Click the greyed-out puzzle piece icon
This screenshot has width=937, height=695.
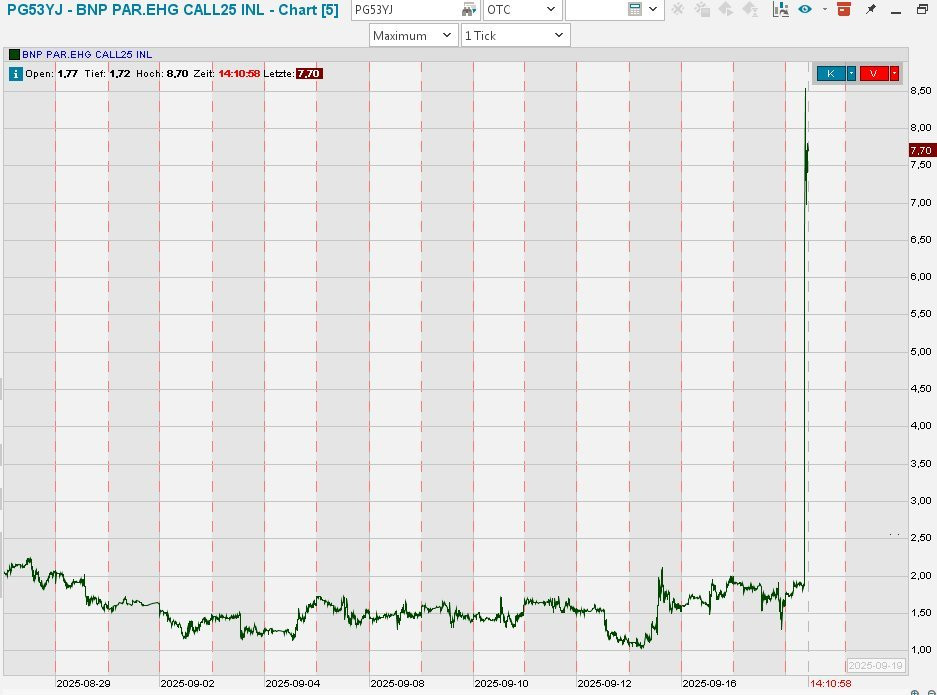[701, 10]
